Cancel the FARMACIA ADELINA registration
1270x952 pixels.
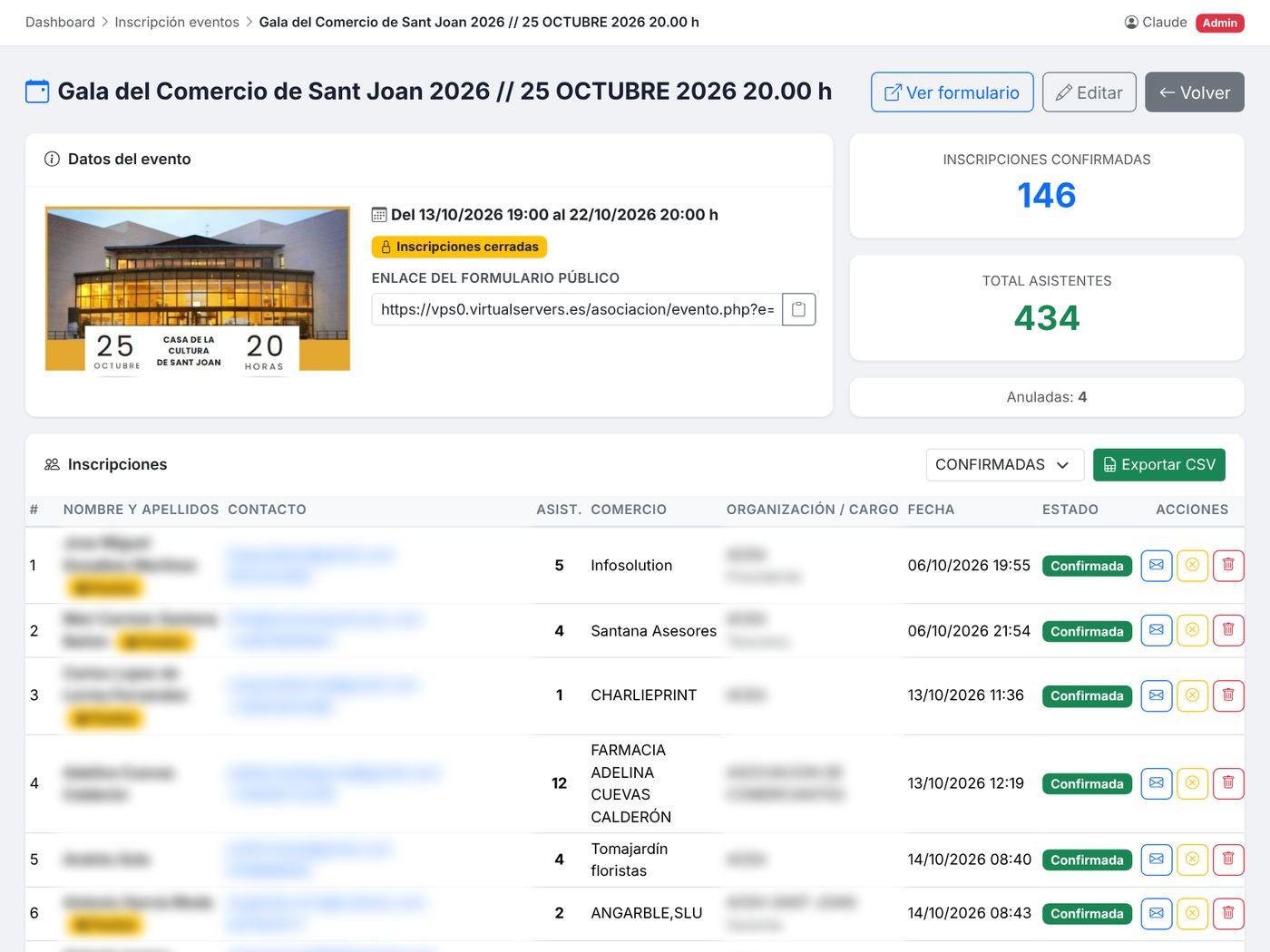coord(1192,783)
